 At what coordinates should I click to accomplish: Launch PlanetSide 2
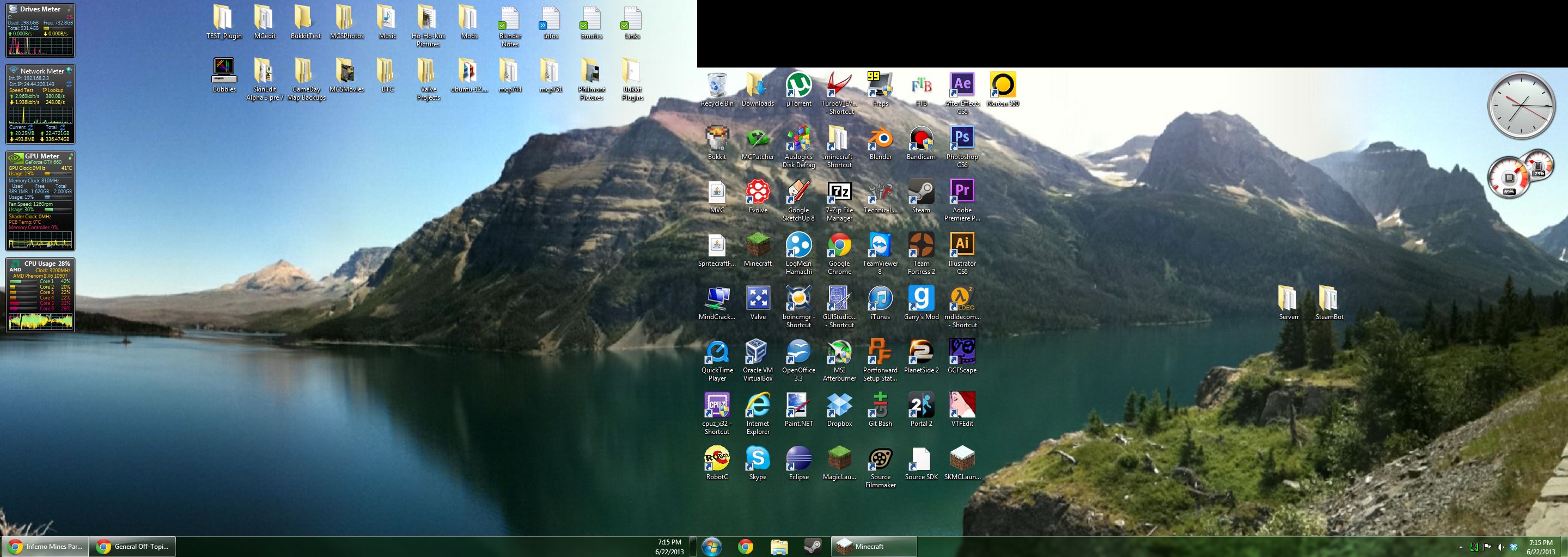click(921, 357)
